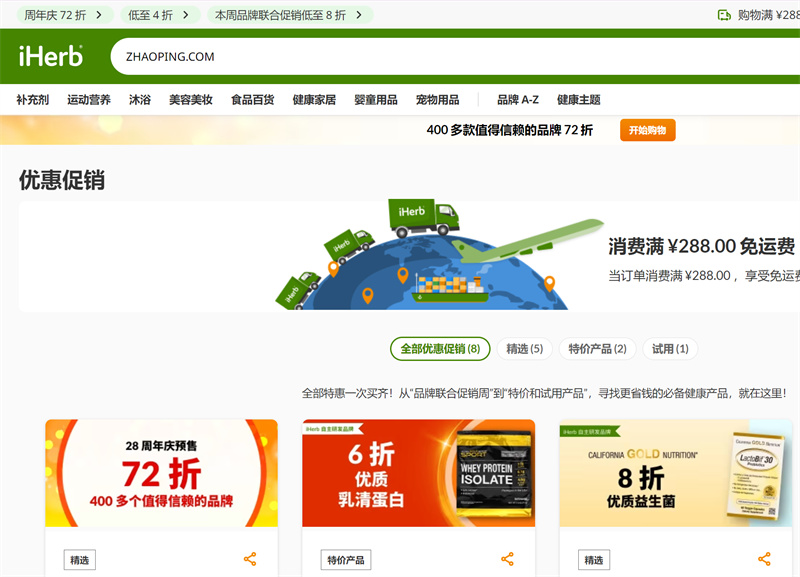Open the 品牌 A-Z menu
This screenshot has height=577, width=800.
click(518, 99)
